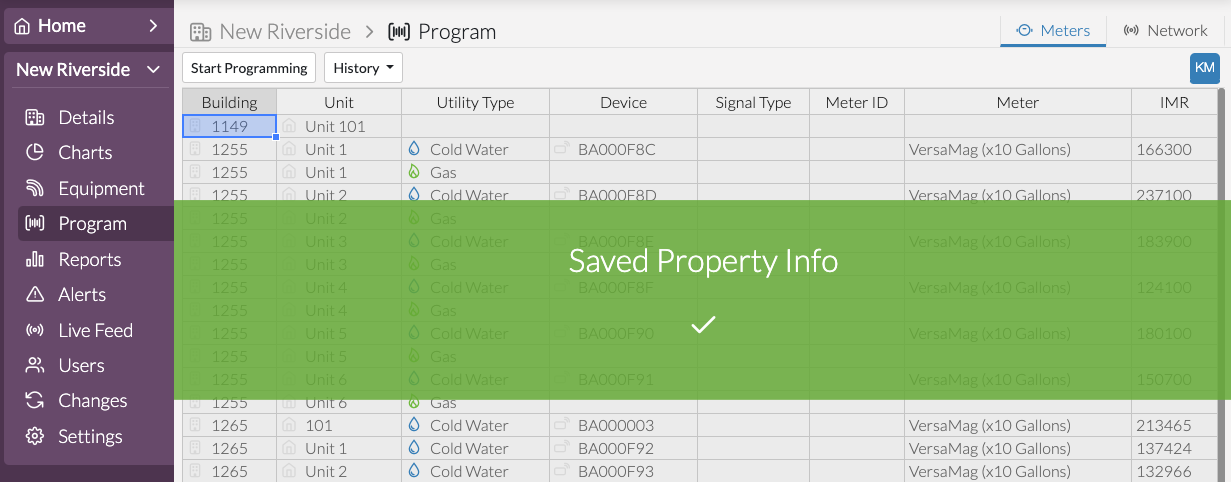
Task: Click water drop icon for BA000F8C row
Action: [x=414, y=148]
